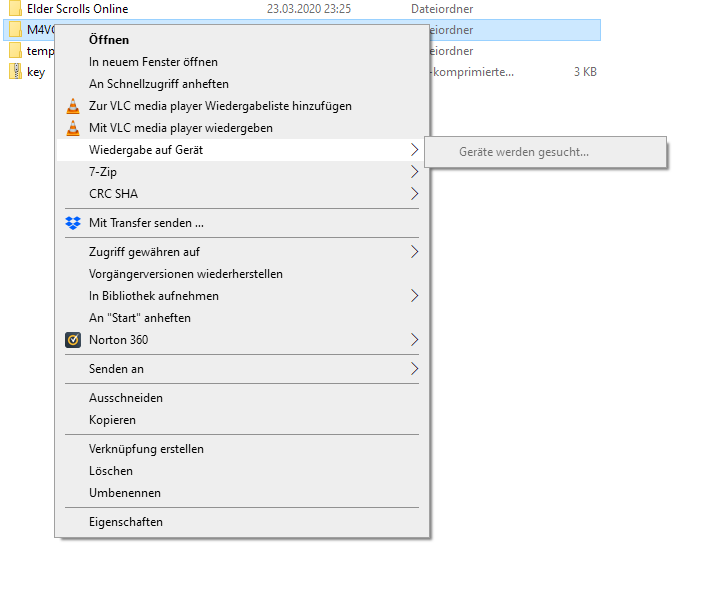
Task: Click the Dropbox icon beside Transfer entry
Action: 73,223
